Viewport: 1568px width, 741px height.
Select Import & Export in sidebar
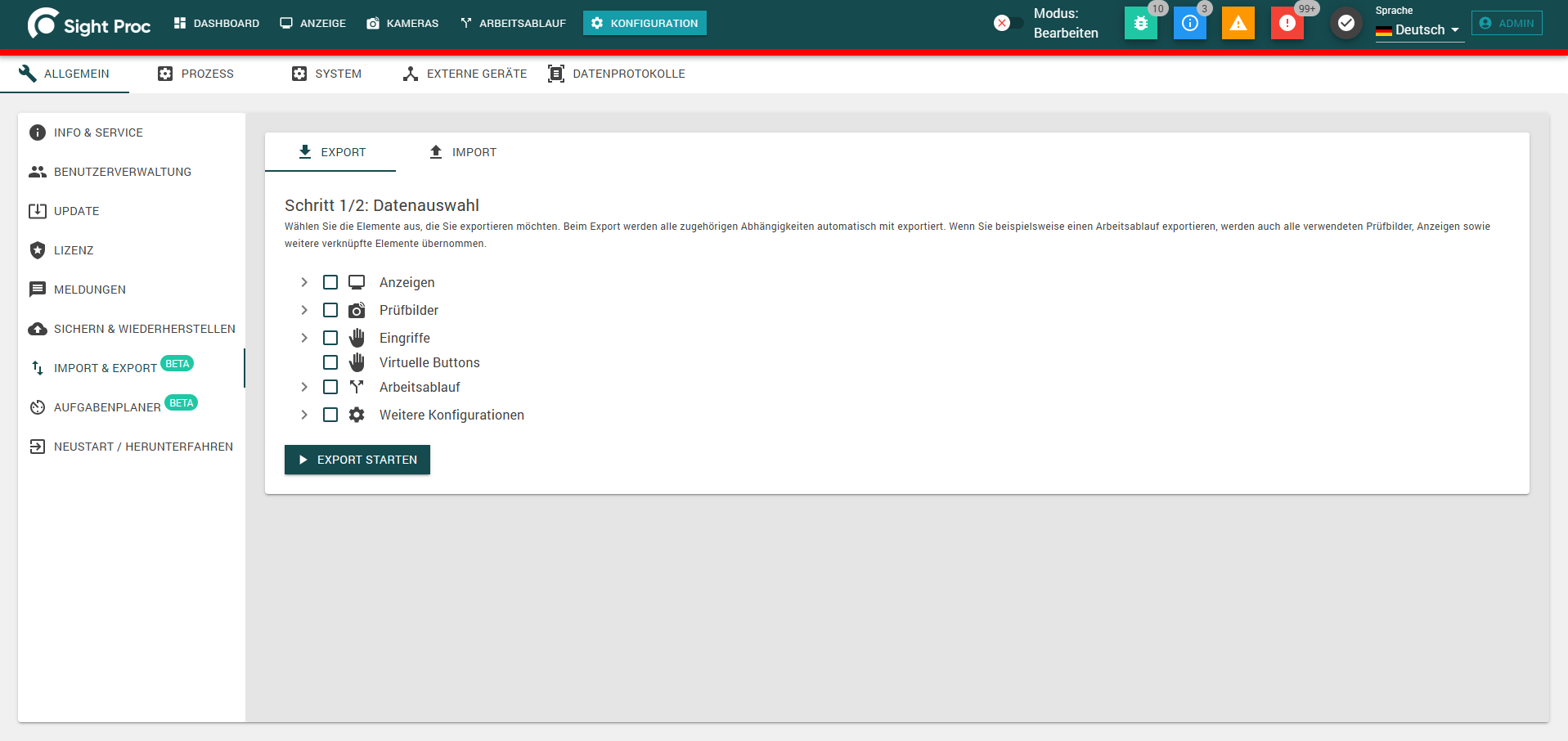132,368
